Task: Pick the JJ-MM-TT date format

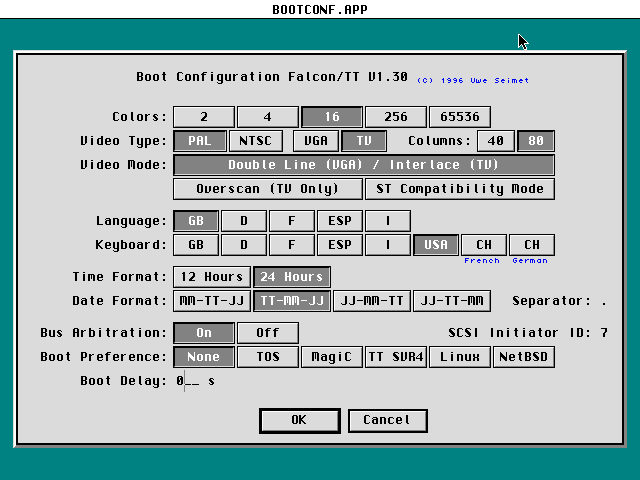Action: (371, 301)
